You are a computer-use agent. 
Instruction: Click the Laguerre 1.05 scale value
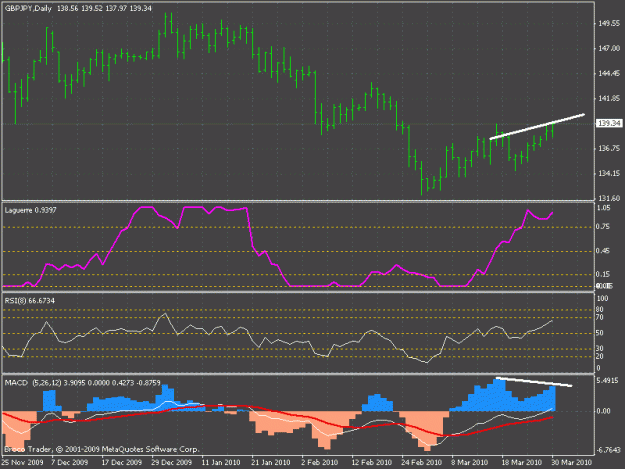603,208
